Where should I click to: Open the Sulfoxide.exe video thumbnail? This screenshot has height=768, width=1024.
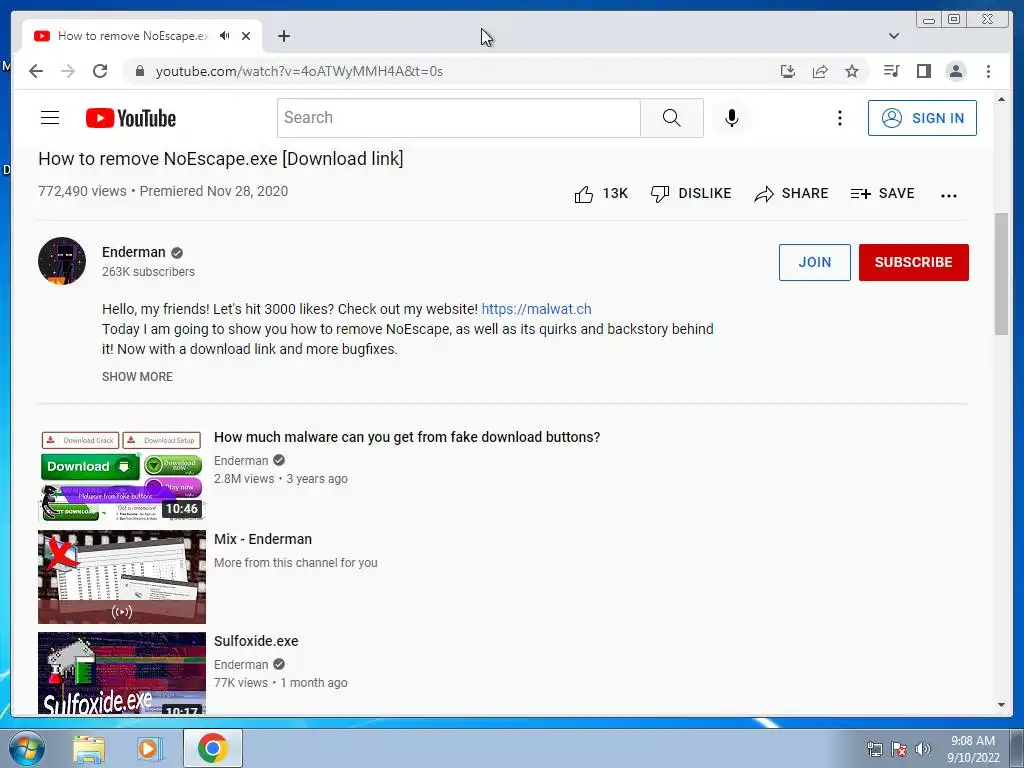coord(121,673)
